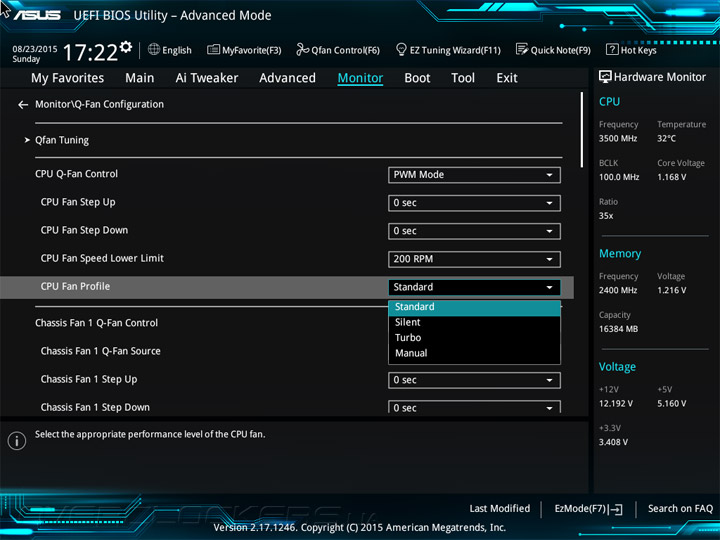Open the Ai Tweaker tab

tap(207, 78)
